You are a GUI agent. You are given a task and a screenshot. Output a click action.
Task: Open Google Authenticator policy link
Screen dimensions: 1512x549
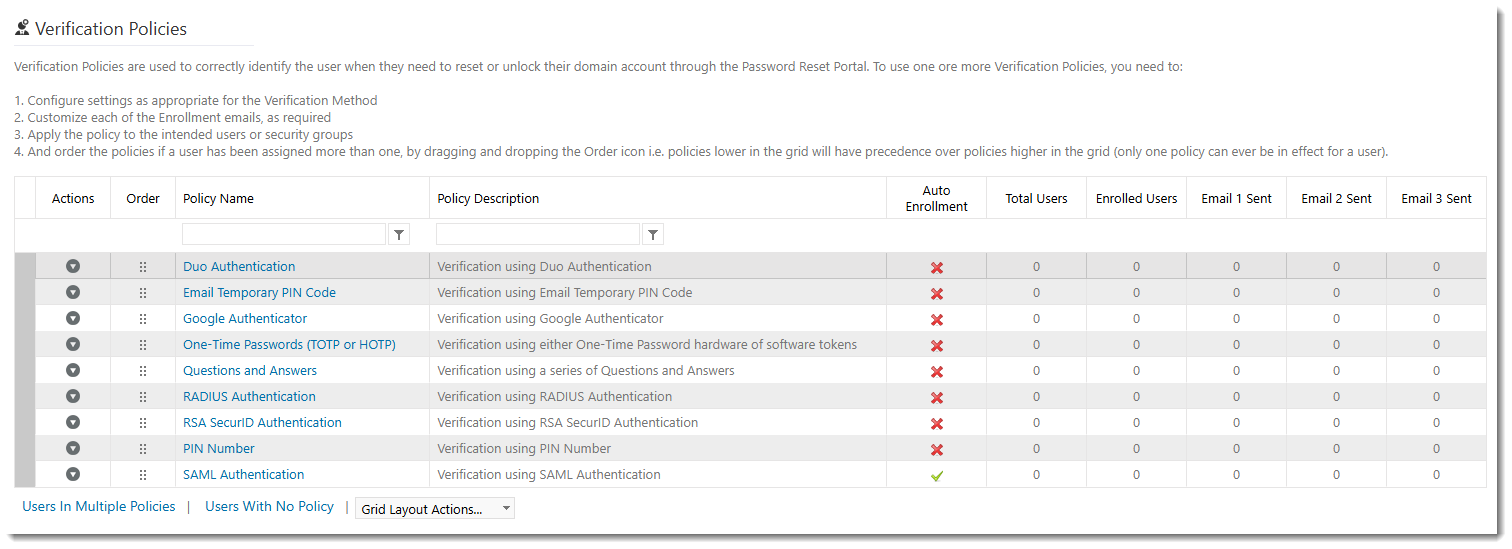point(245,318)
